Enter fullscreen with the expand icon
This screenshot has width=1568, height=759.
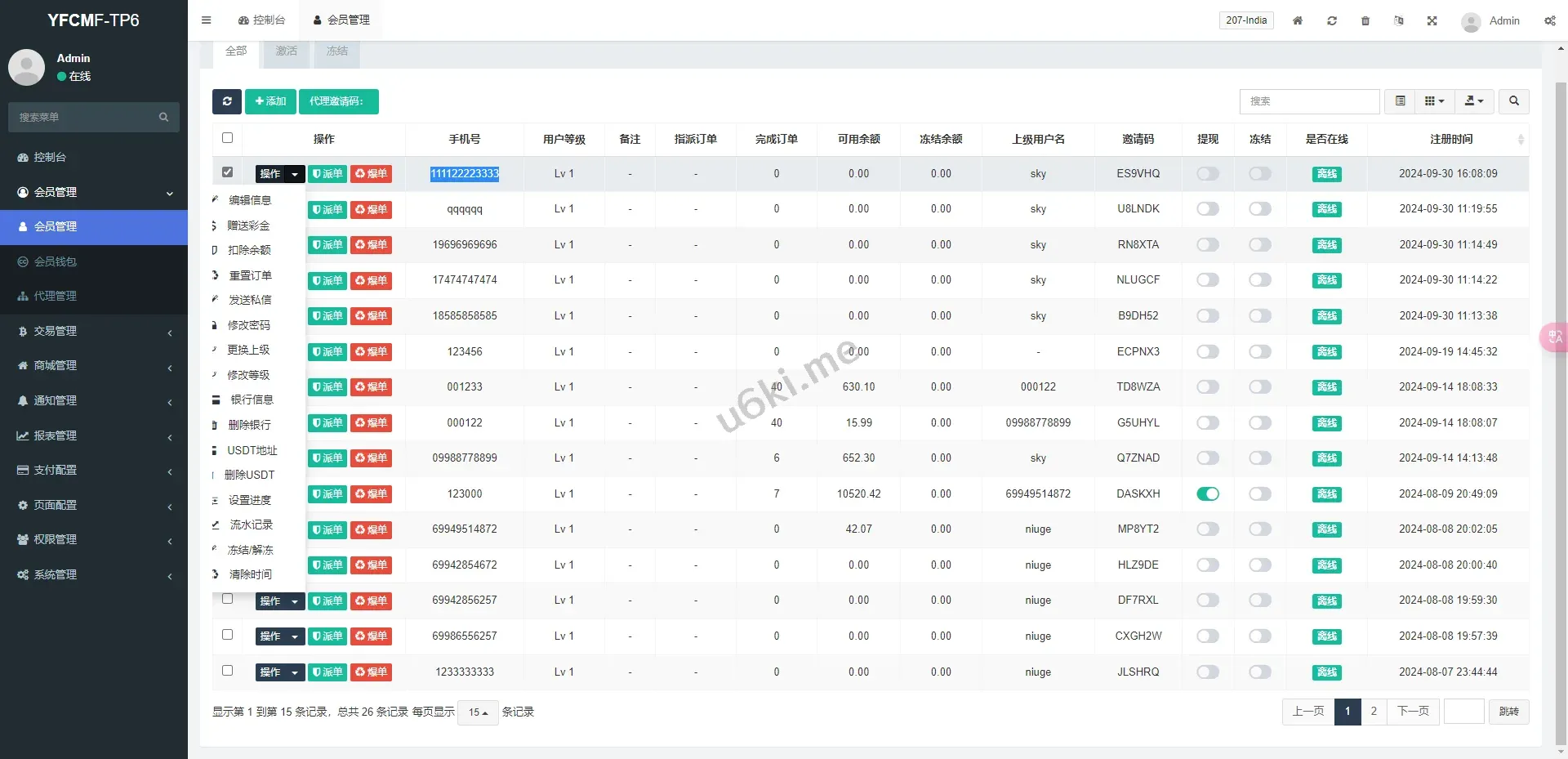pyautogui.click(x=1432, y=20)
